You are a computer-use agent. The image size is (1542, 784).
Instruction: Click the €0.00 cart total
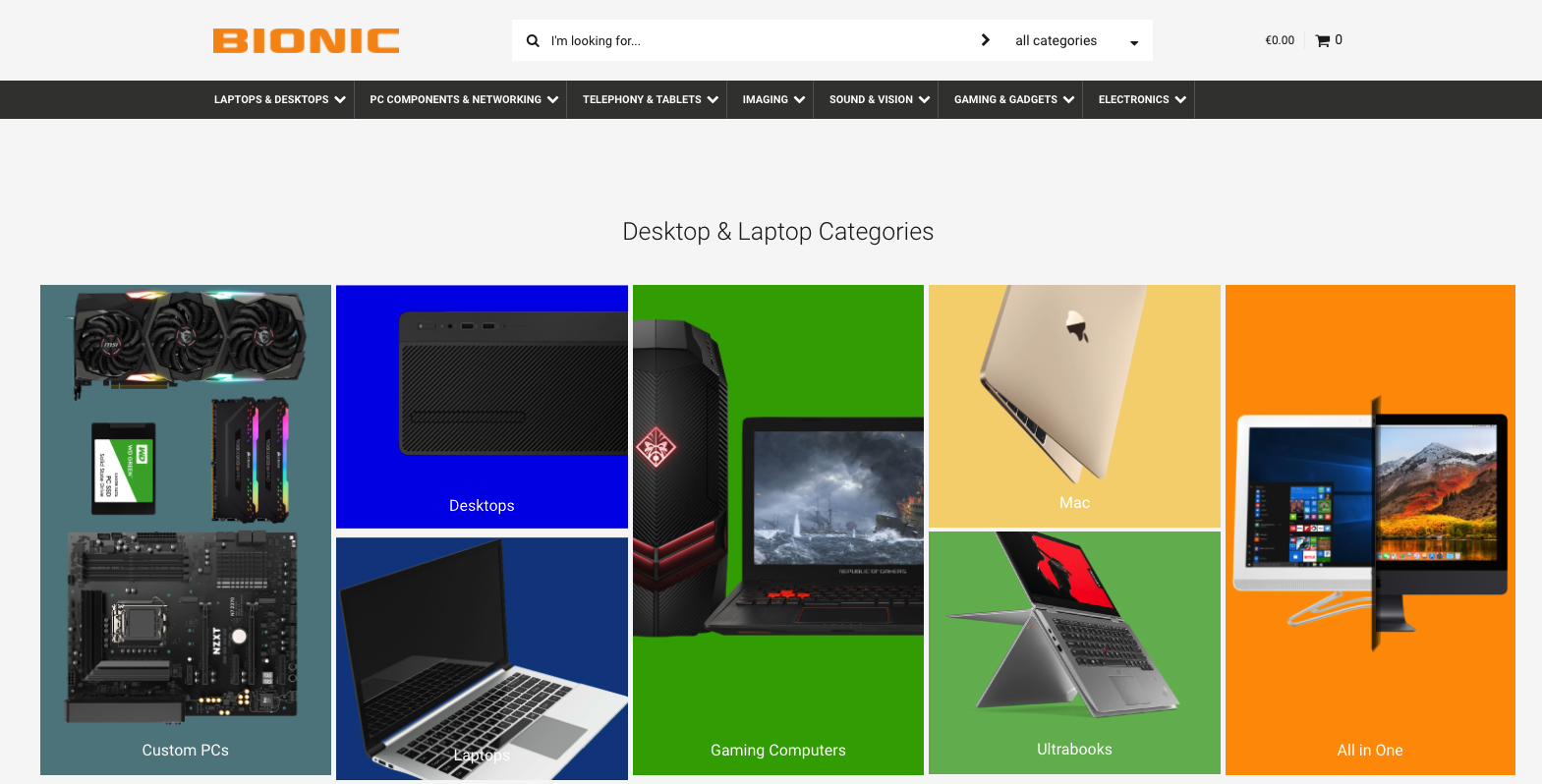coord(1280,40)
